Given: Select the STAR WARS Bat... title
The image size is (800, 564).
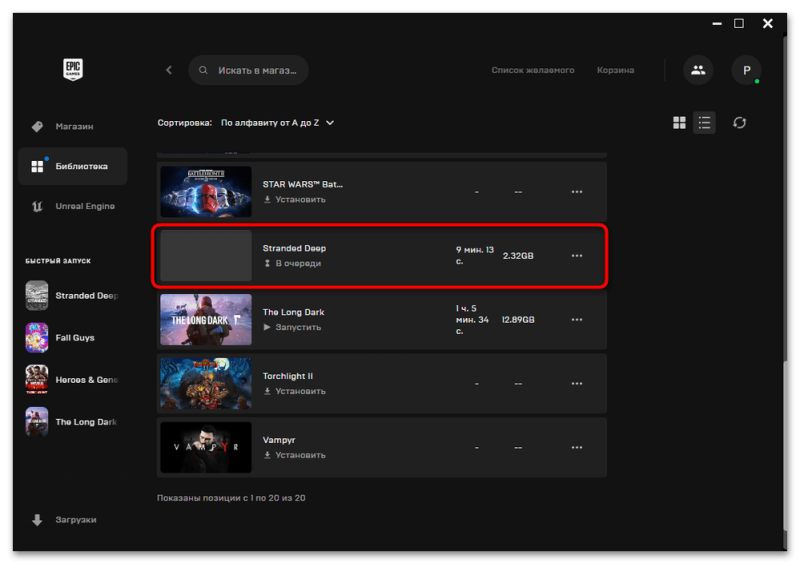Looking at the screenshot, I should 303,184.
